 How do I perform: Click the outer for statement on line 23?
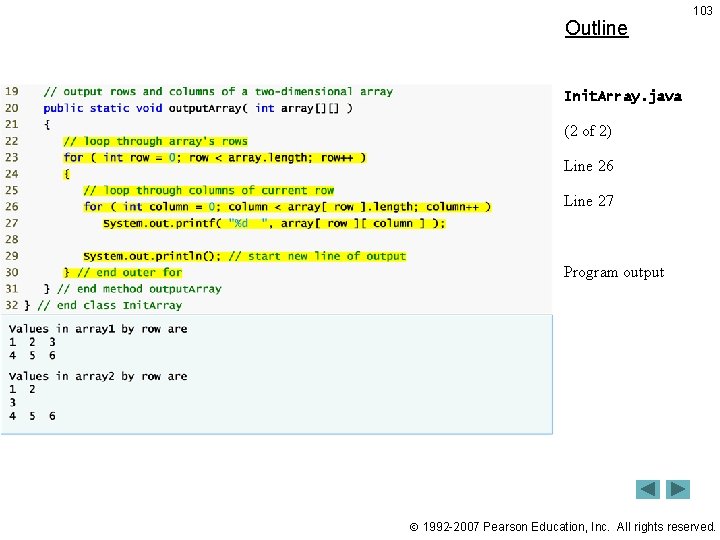214,158
